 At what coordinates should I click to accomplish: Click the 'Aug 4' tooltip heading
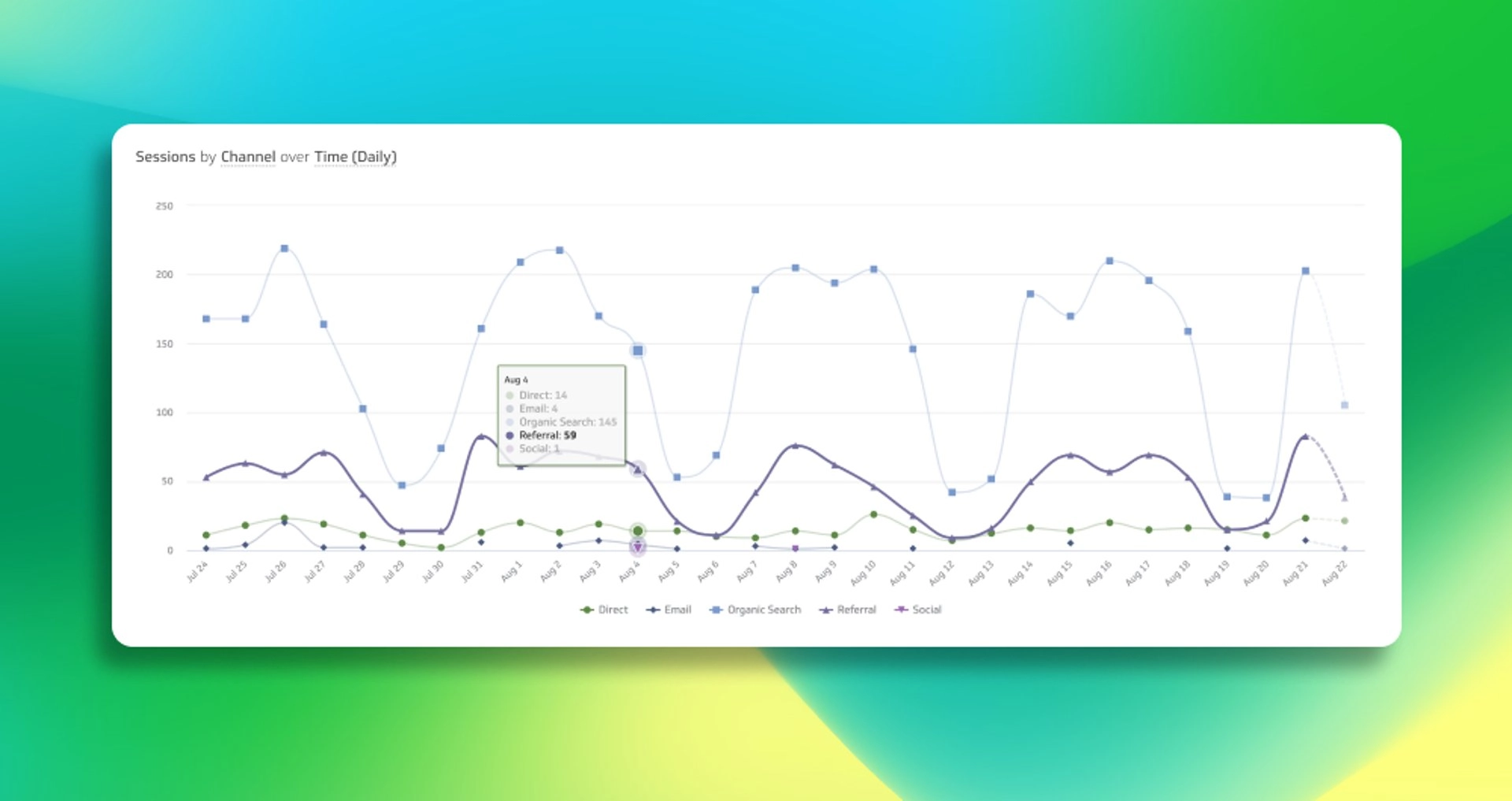[x=516, y=380]
